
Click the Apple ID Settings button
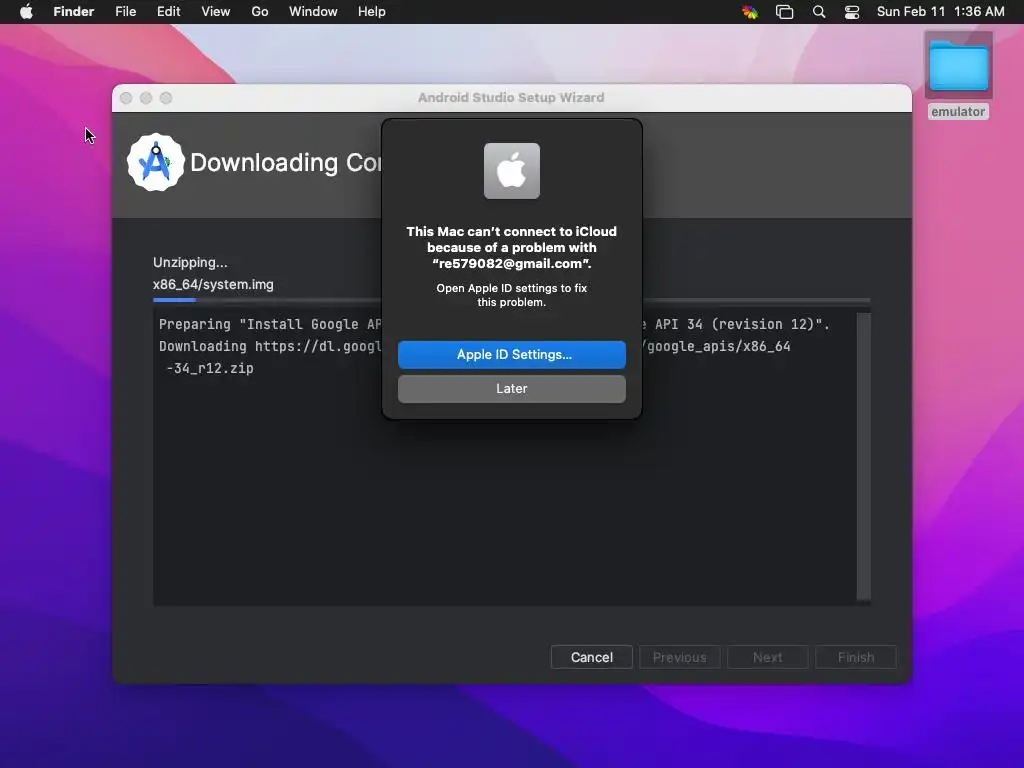coord(511,355)
